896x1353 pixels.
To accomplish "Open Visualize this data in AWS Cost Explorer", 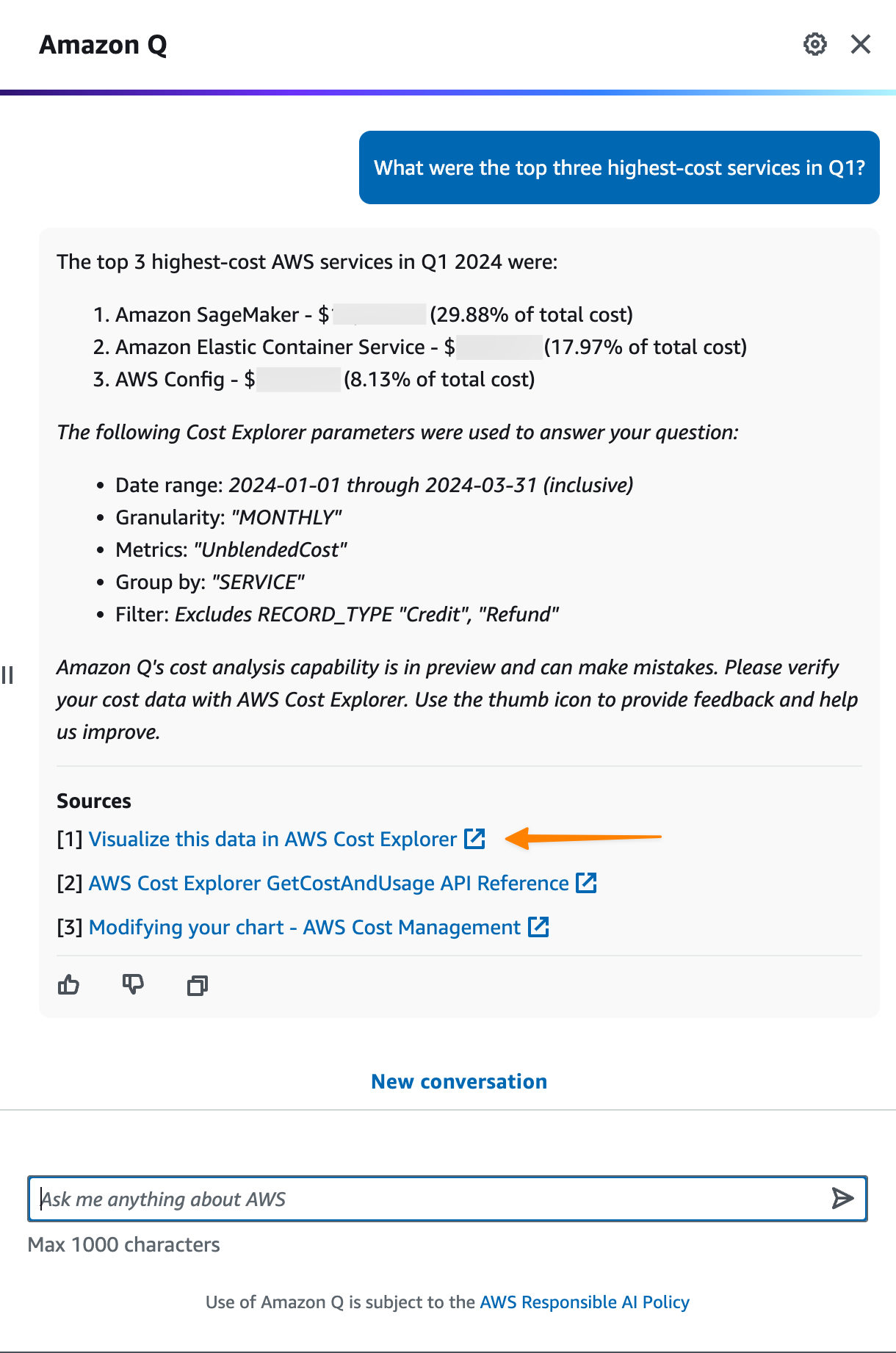I will point(272,839).
